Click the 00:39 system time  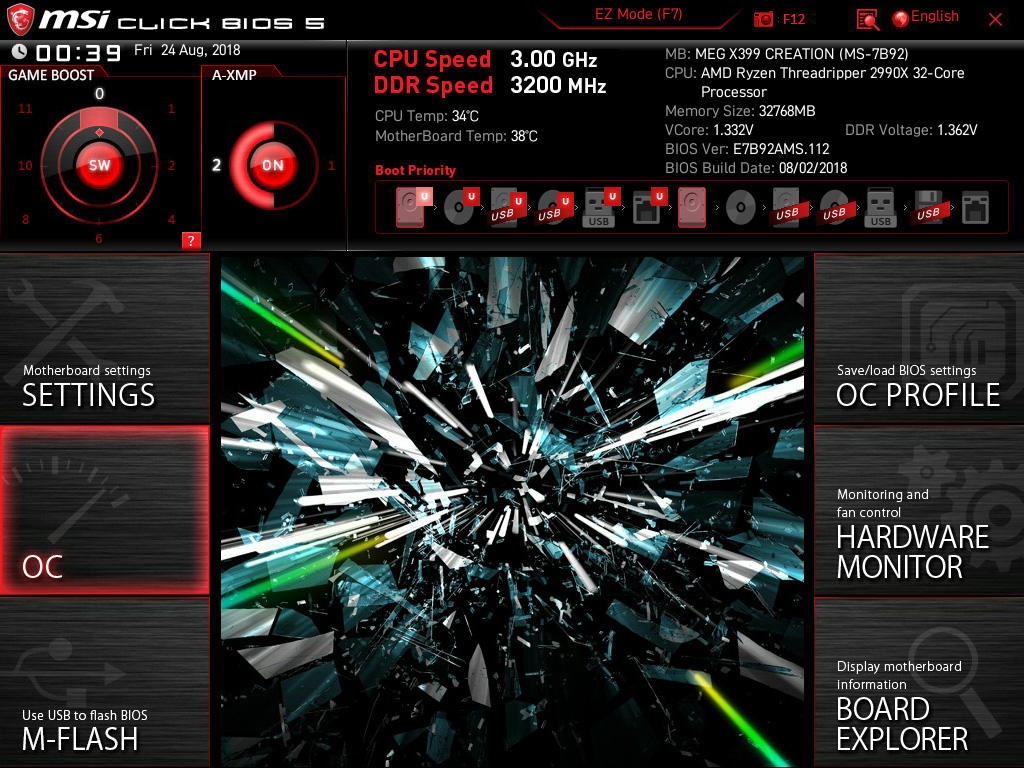coord(78,53)
